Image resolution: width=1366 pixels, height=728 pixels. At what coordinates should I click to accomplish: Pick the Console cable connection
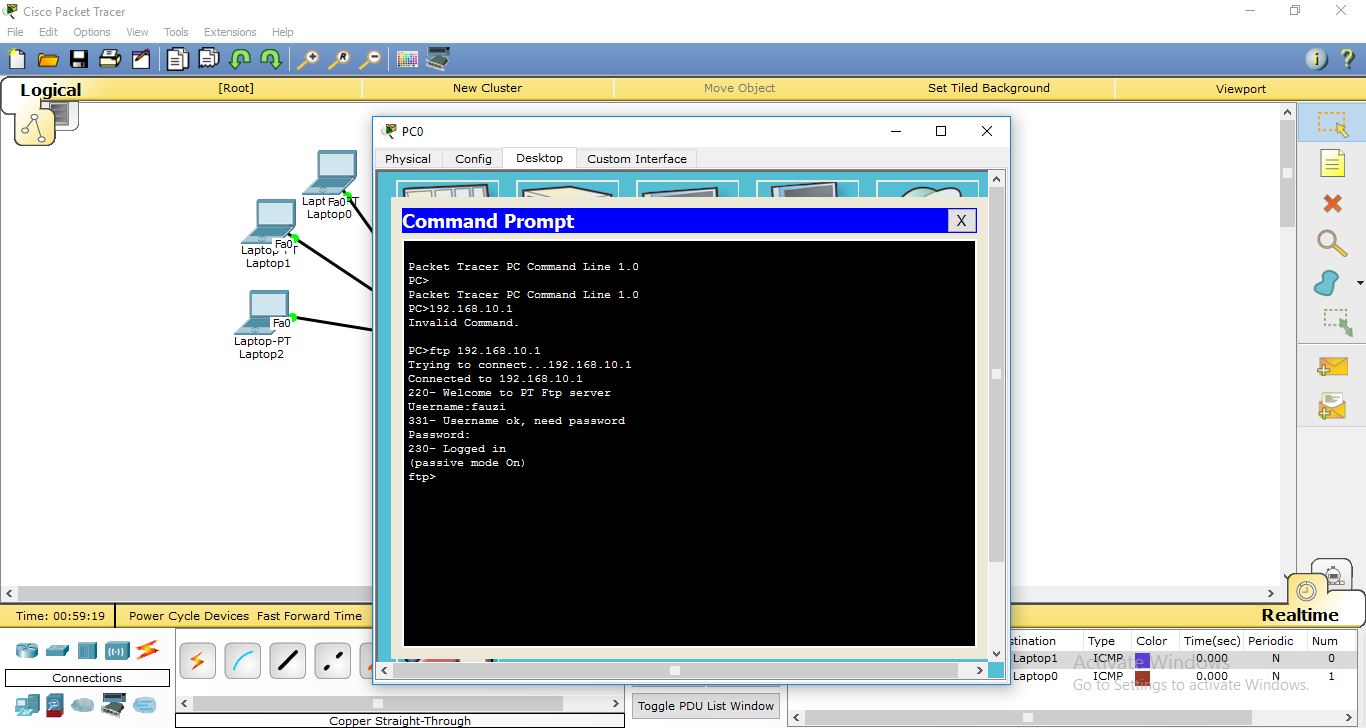tap(242, 661)
